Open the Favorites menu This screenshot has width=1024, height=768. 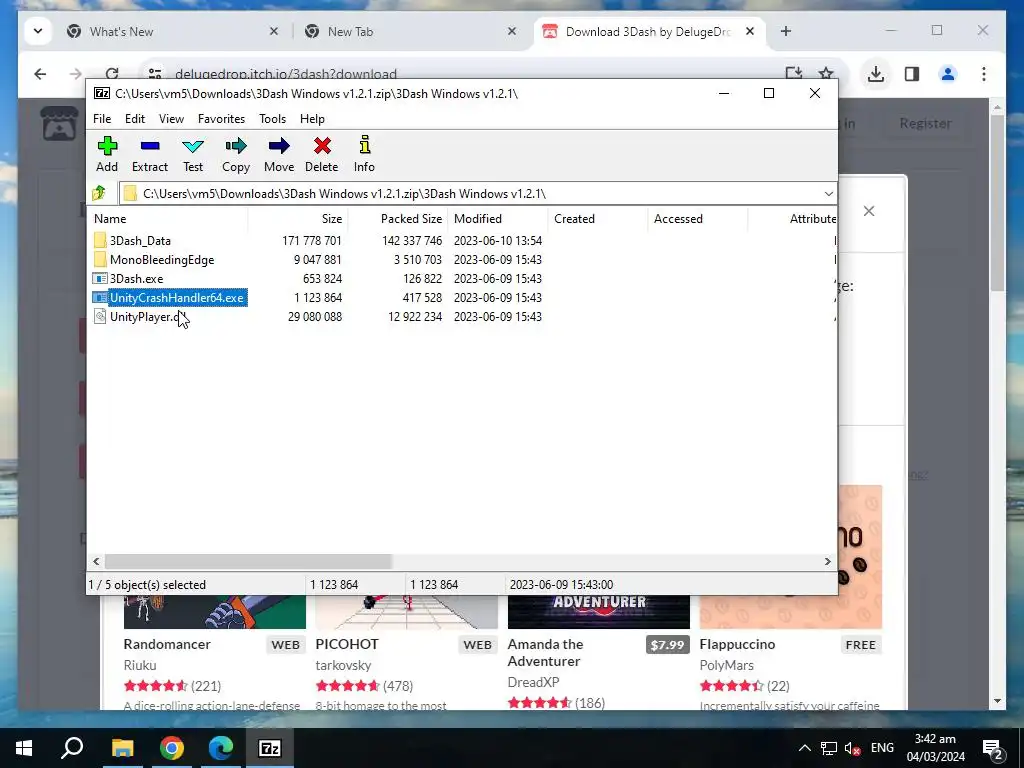(x=221, y=119)
